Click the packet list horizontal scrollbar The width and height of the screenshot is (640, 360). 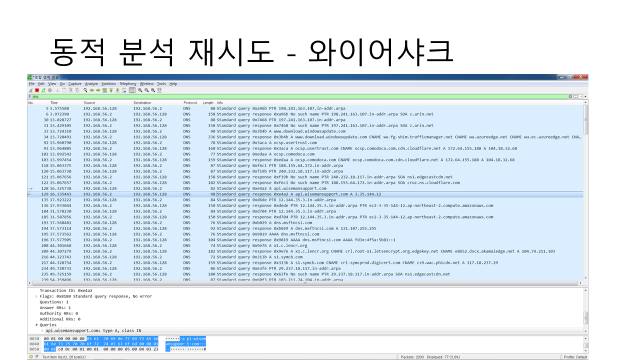305,283
